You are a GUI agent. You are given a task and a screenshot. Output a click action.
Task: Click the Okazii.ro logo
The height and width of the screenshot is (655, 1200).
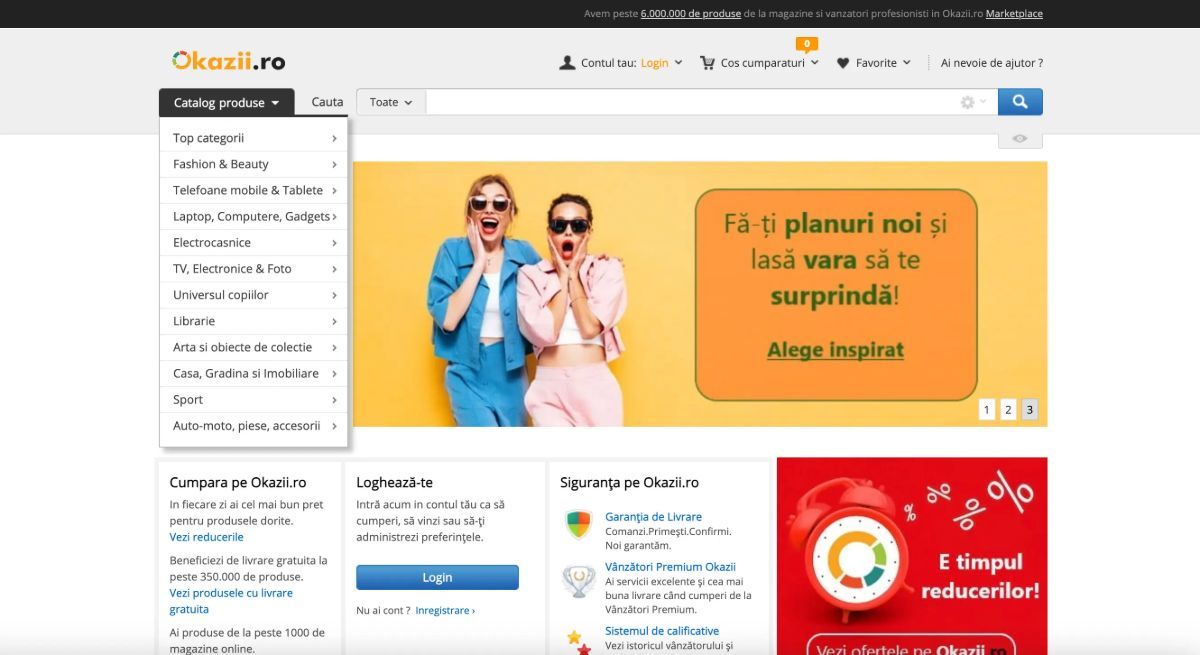(x=228, y=61)
